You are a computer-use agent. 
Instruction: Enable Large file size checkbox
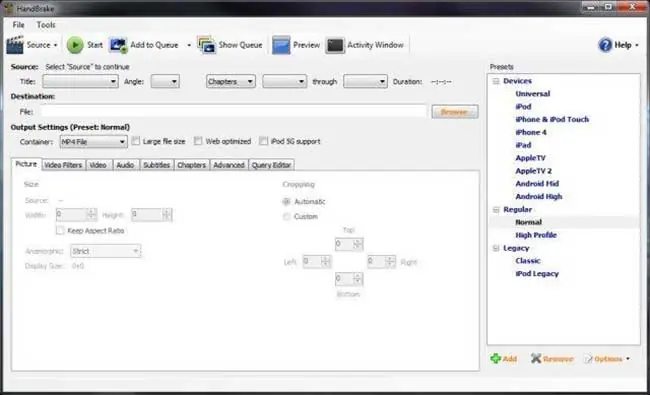136,141
